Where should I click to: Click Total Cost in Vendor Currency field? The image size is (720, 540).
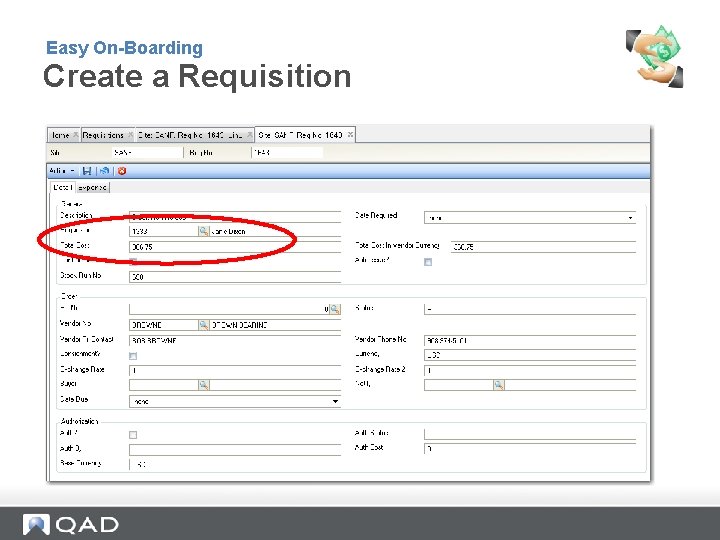coord(544,247)
